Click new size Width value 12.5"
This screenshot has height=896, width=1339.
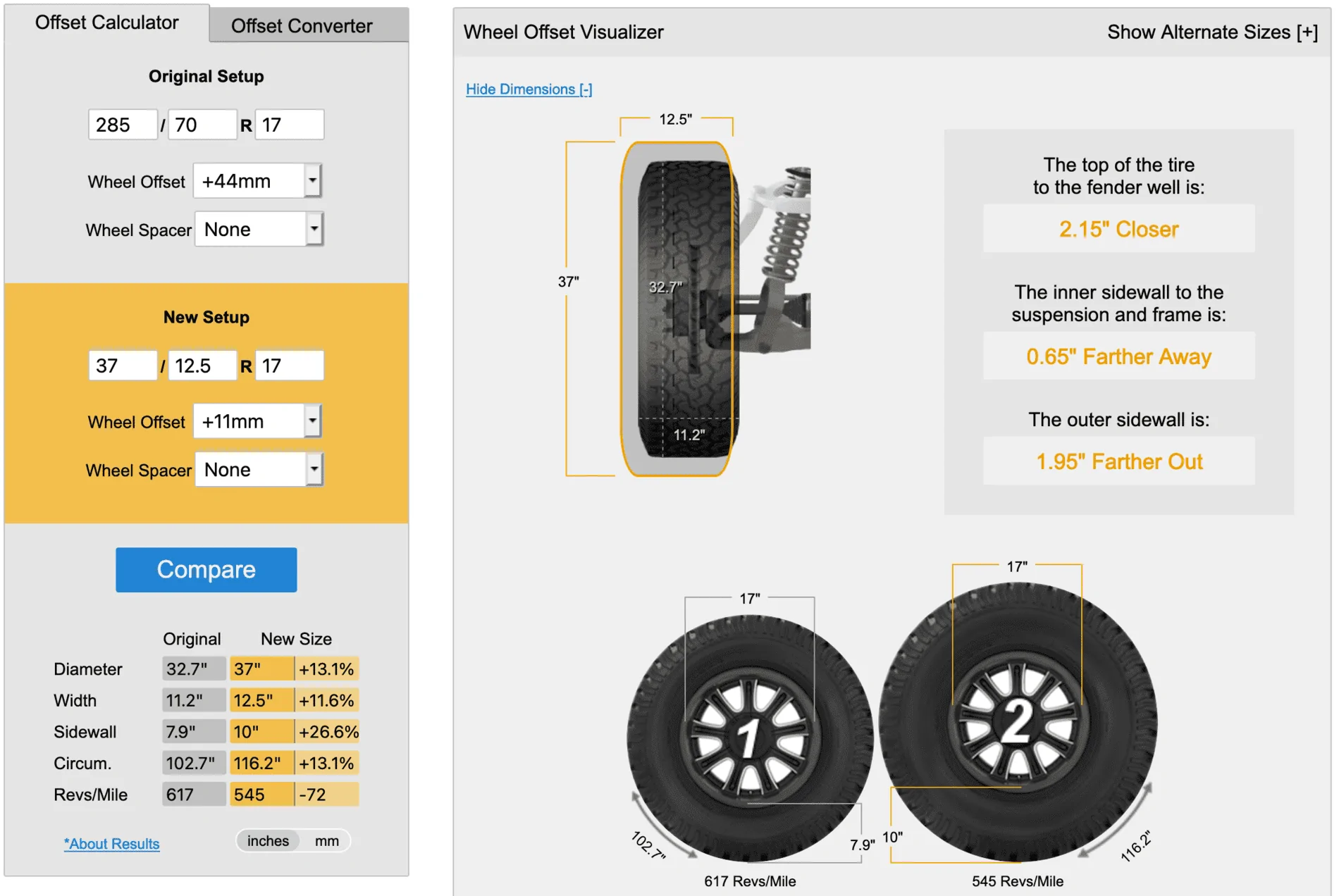(261, 700)
